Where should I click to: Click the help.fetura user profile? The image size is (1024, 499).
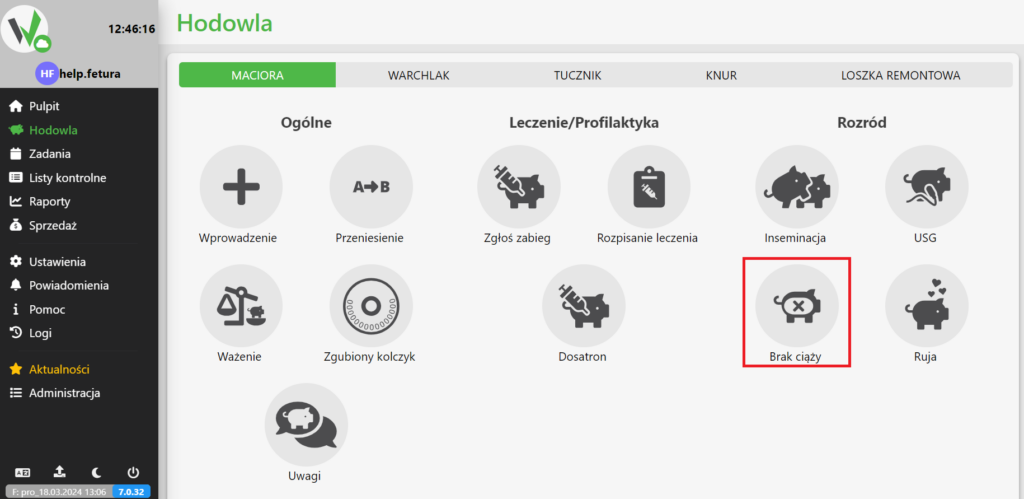pos(78,74)
